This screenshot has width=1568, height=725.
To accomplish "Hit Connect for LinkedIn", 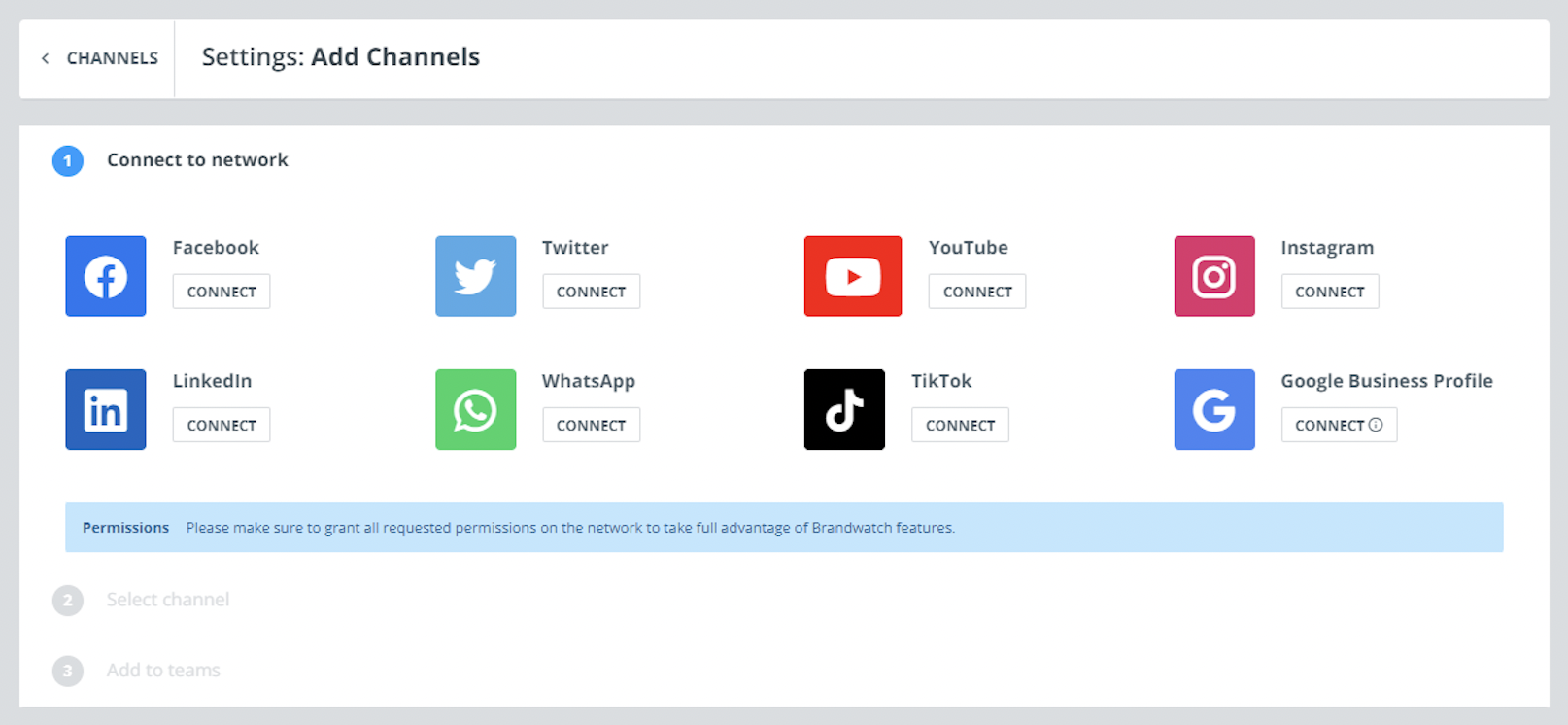I will (x=222, y=425).
